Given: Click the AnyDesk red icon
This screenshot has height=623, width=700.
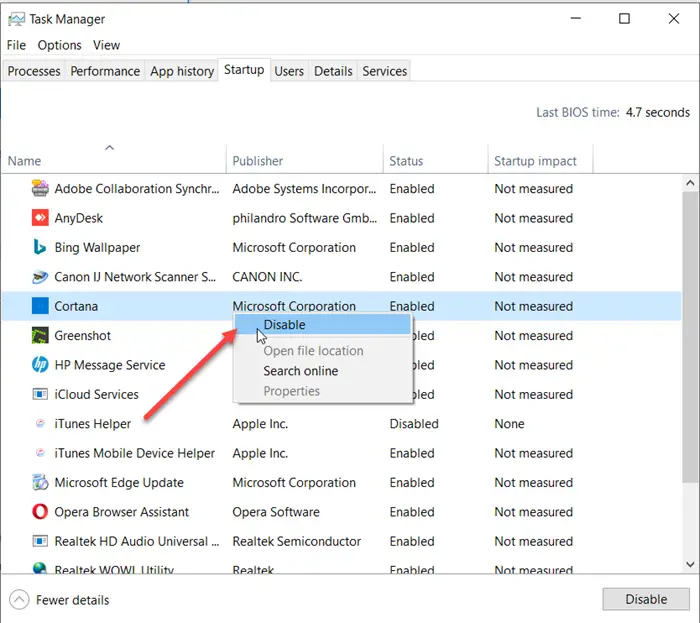Looking at the screenshot, I should [40, 218].
